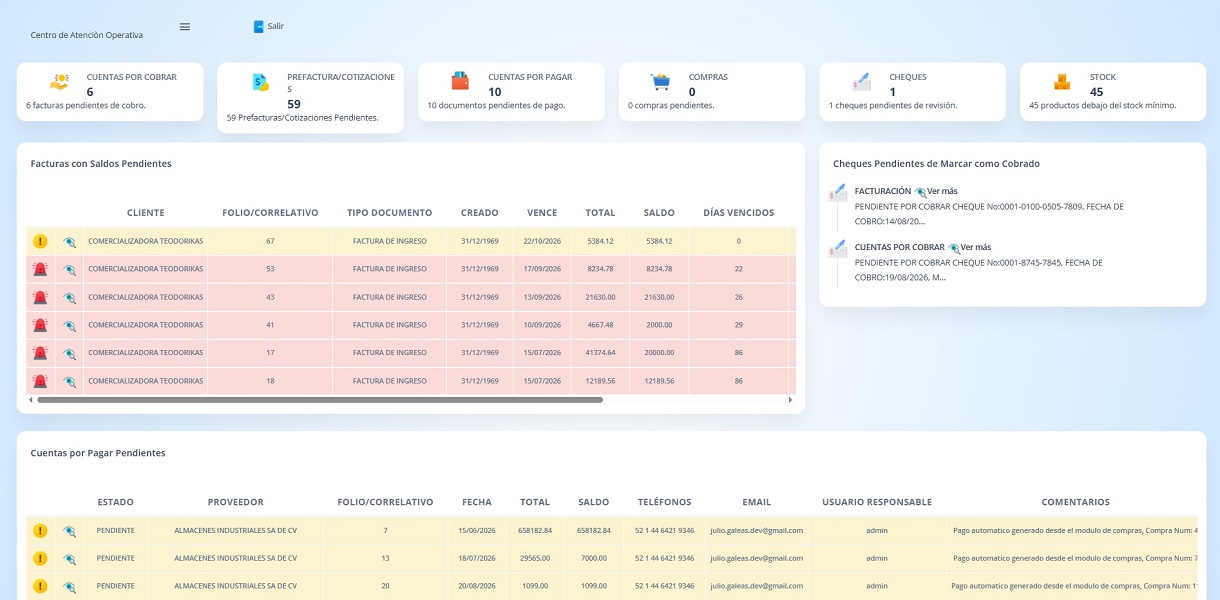Screen dimensions: 1220x600
Task: Sort invoices by SALDO column header
Action: (x=659, y=213)
